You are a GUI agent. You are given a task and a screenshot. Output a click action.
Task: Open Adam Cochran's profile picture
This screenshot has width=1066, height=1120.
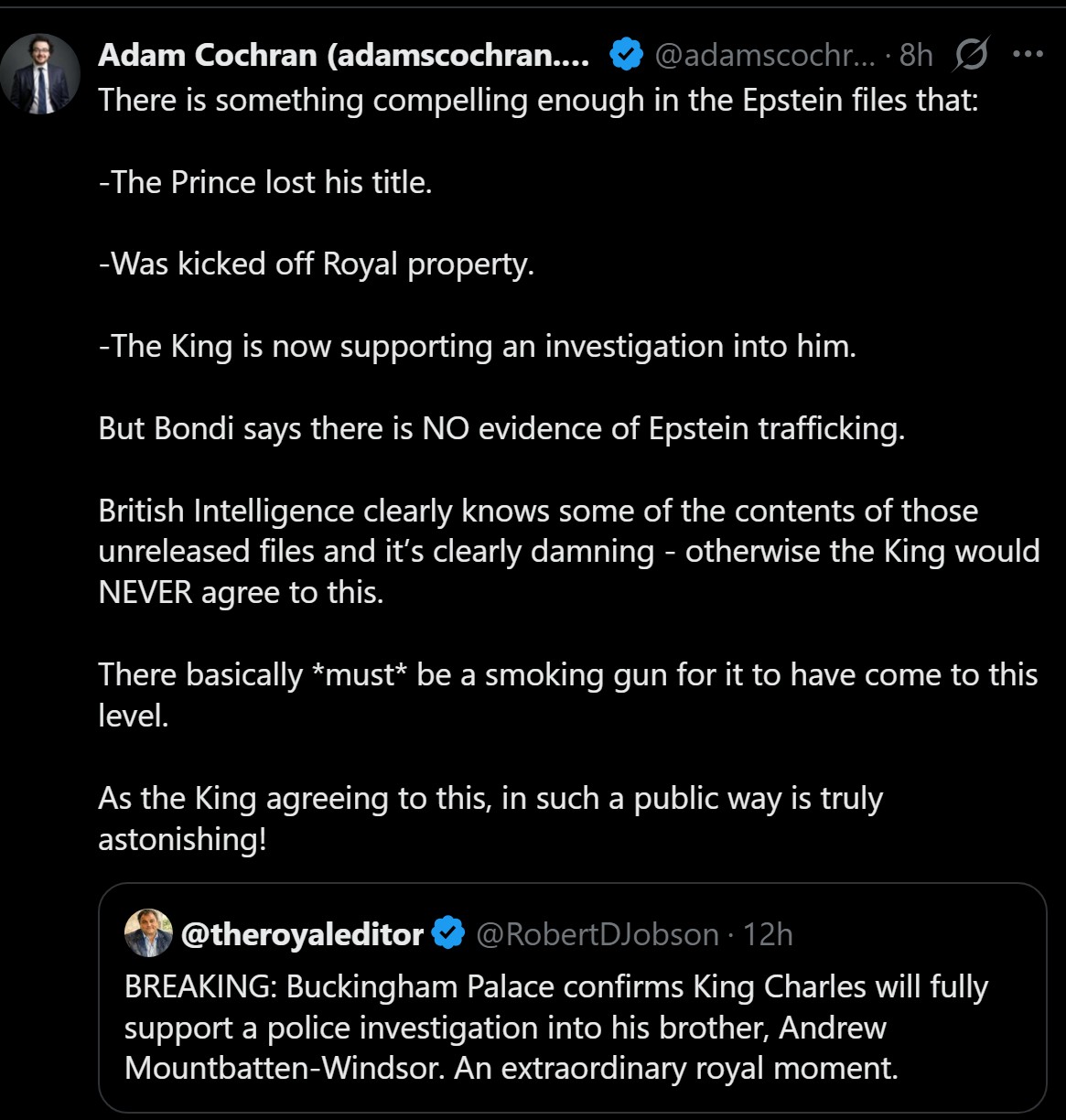(40, 73)
